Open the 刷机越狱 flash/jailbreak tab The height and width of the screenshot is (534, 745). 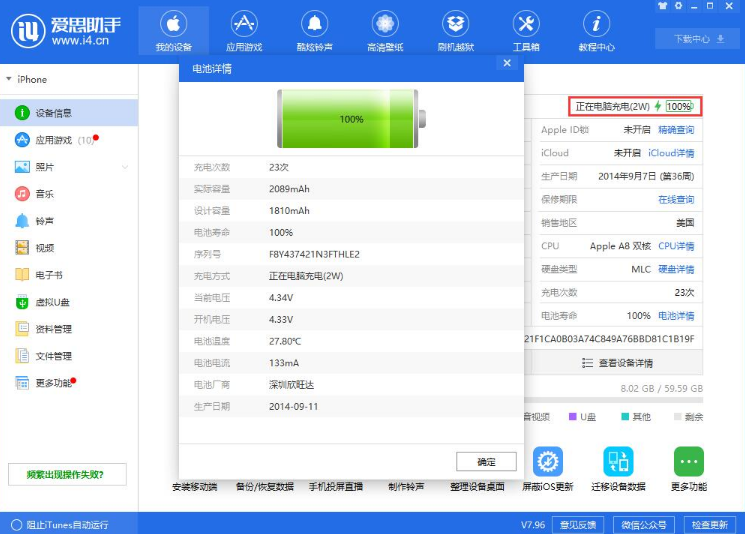point(456,31)
